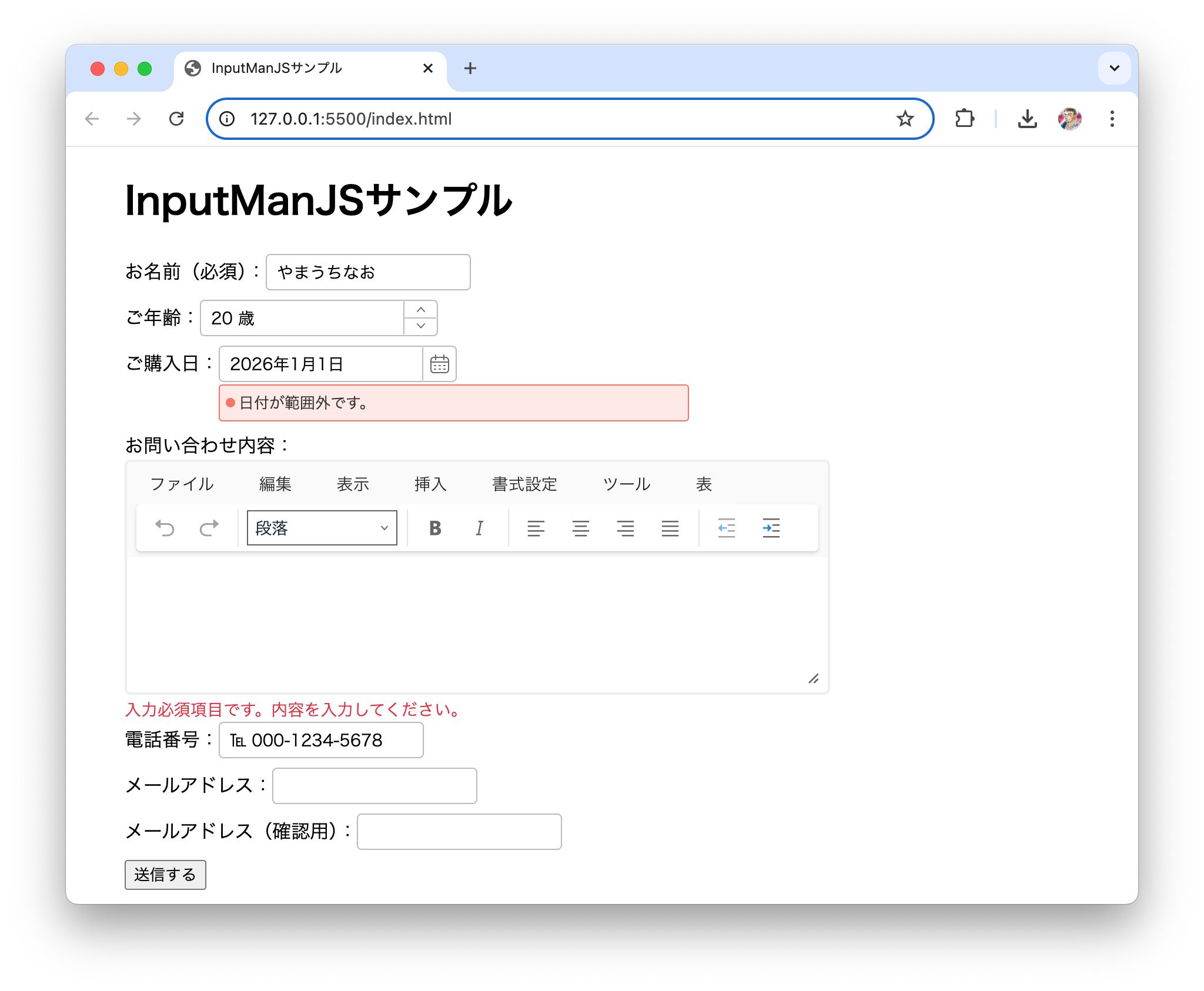Decrease age with the down spinner arrow
Viewport: 1204px width, 991px height.
pyautogui.click(x=420, y=326)
